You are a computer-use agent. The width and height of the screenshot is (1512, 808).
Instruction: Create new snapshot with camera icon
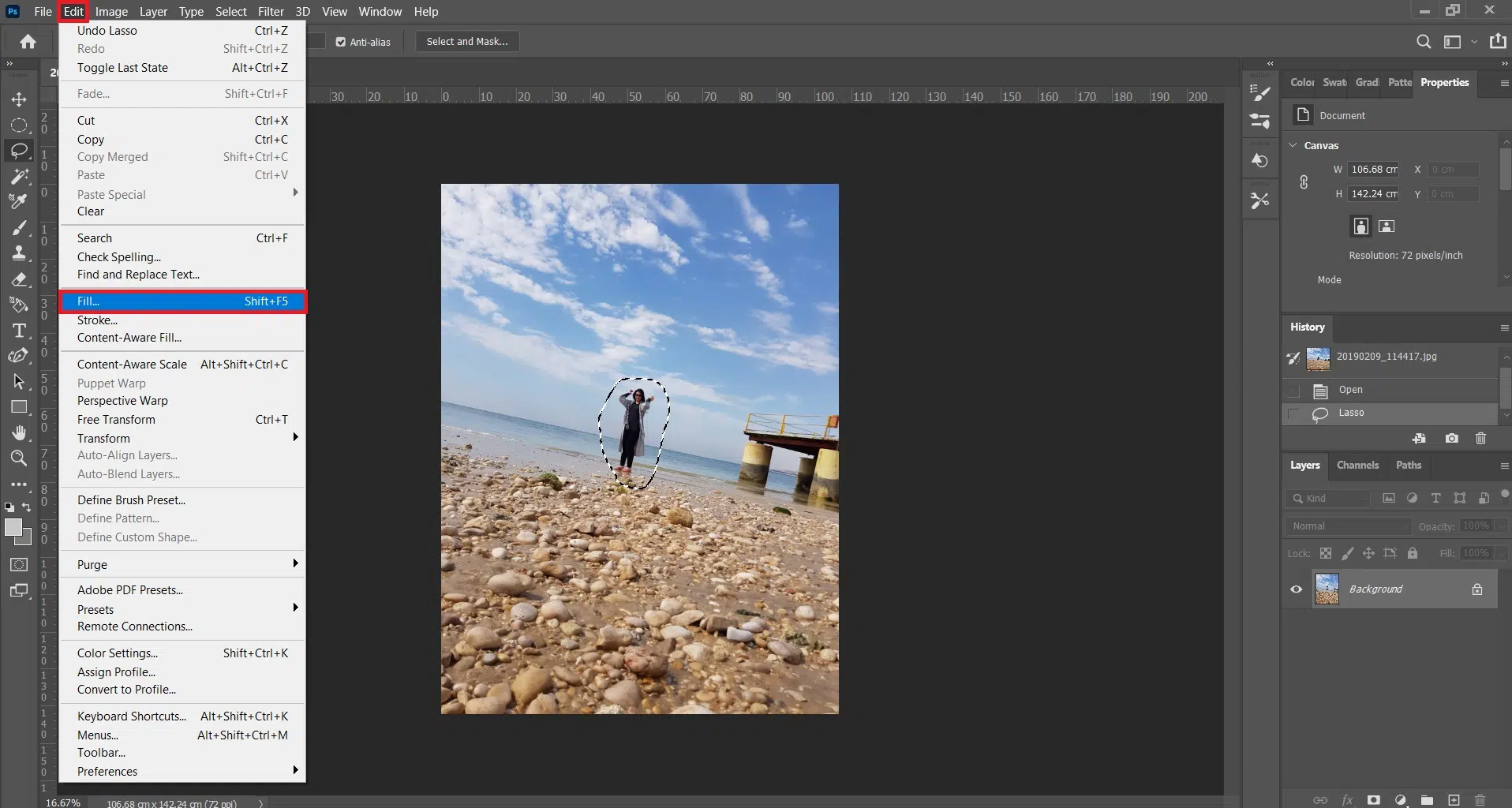click(x=1451, y=439)
